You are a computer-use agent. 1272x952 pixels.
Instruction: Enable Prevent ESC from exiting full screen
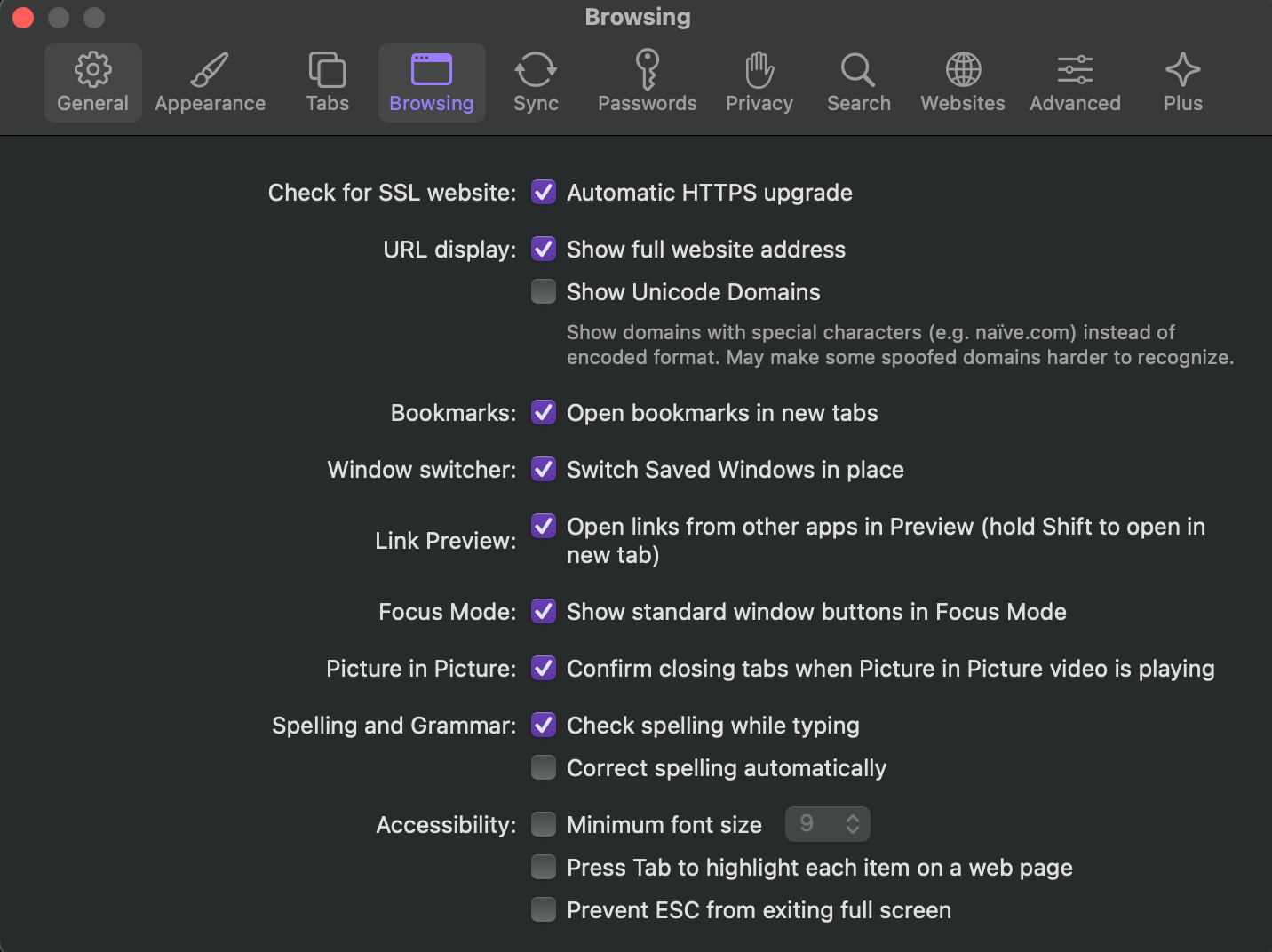click(544, 909)
